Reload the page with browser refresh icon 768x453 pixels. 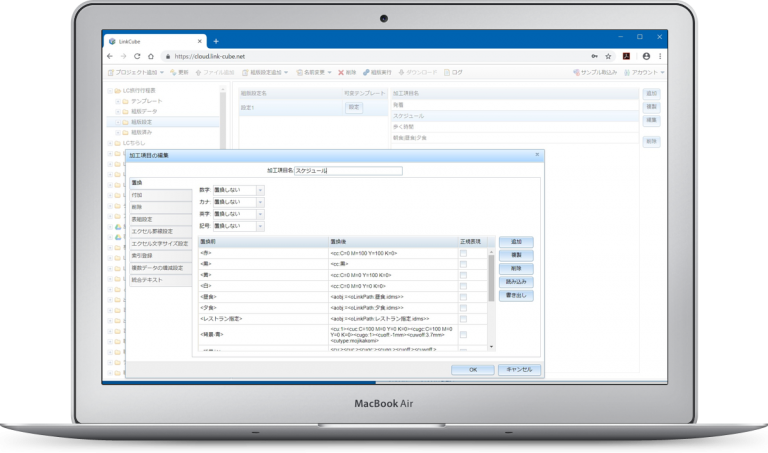click(139, 57)
